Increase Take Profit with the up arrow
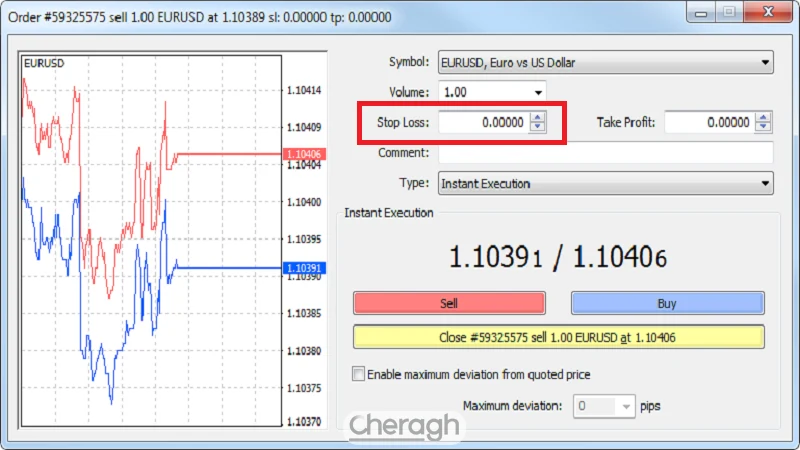Image resolution: width=800 pixels, height=450 pixels. tap(764, 117)
